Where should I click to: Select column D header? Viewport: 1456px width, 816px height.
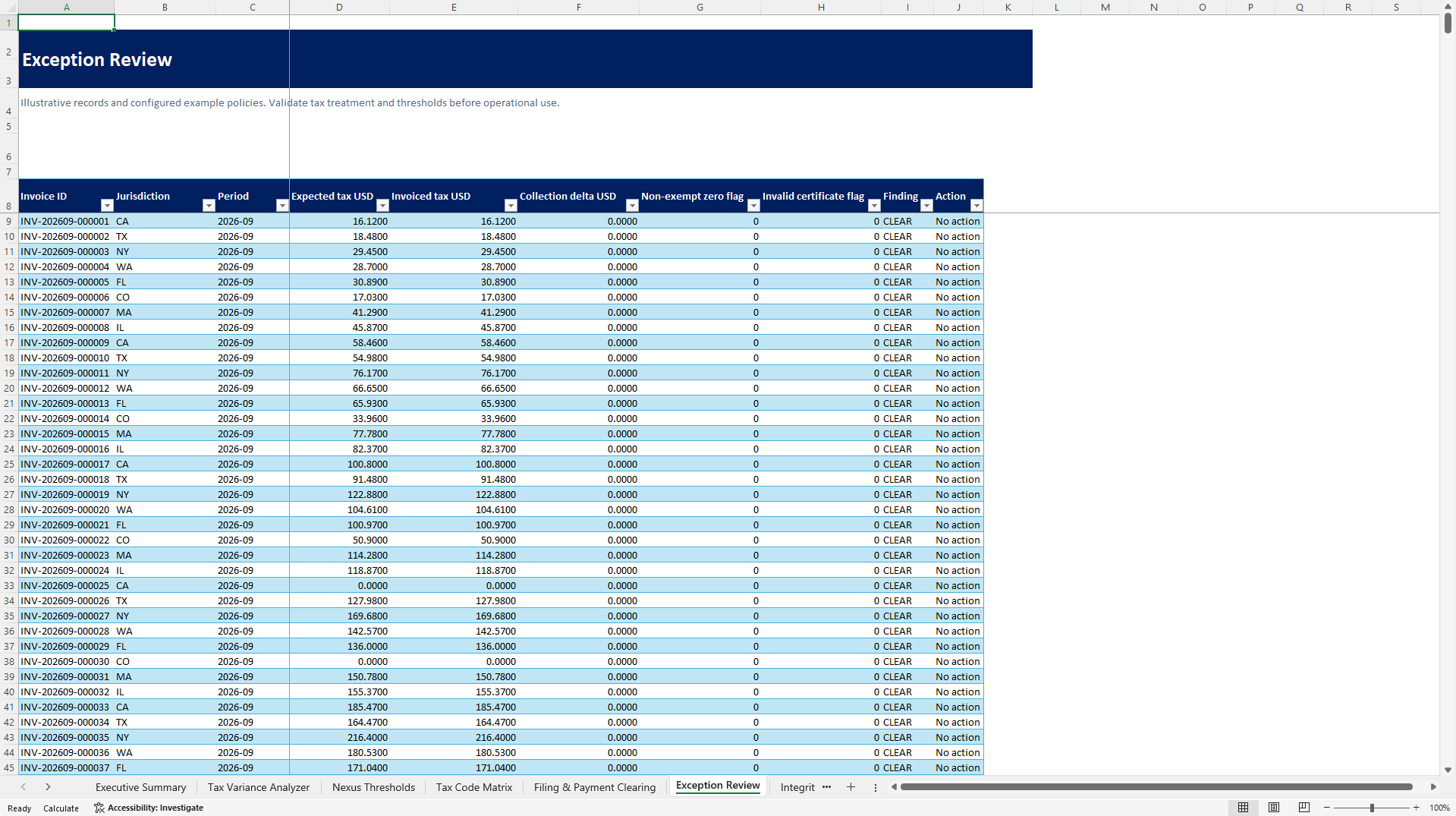[x=339, y=7]
